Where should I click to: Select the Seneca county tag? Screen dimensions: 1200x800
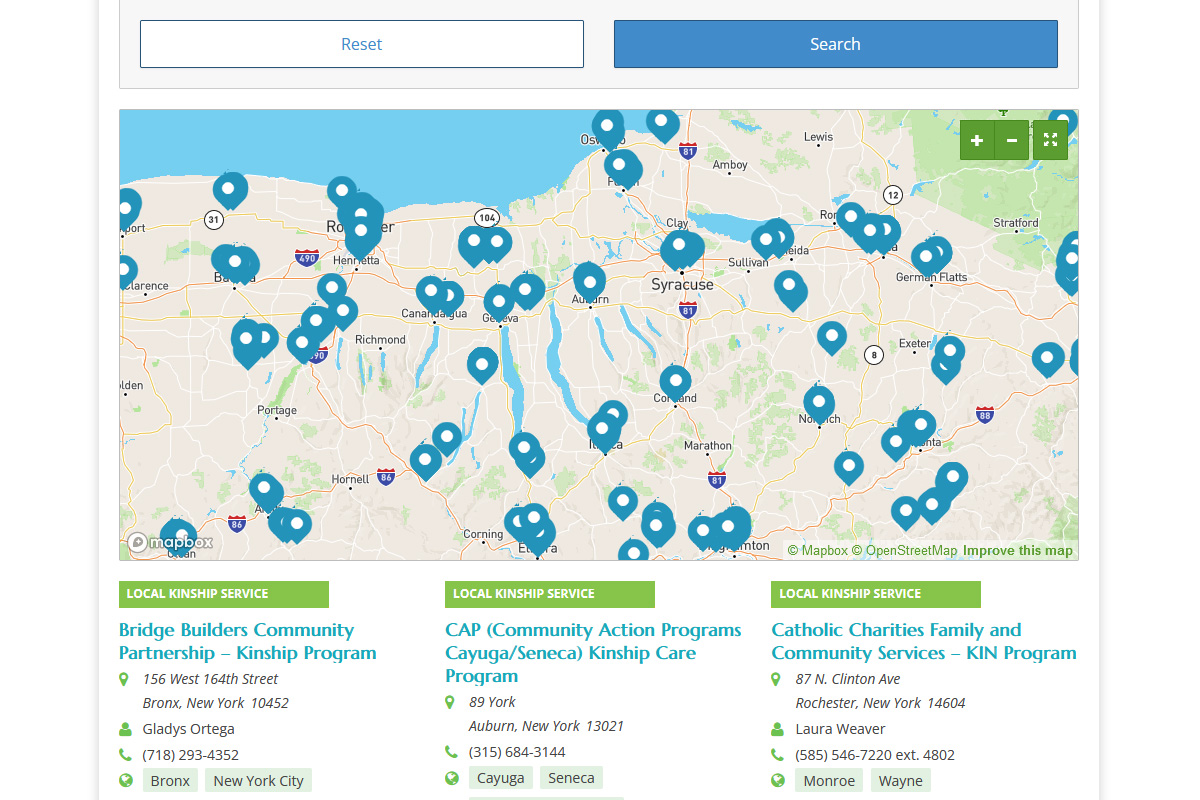572,778
